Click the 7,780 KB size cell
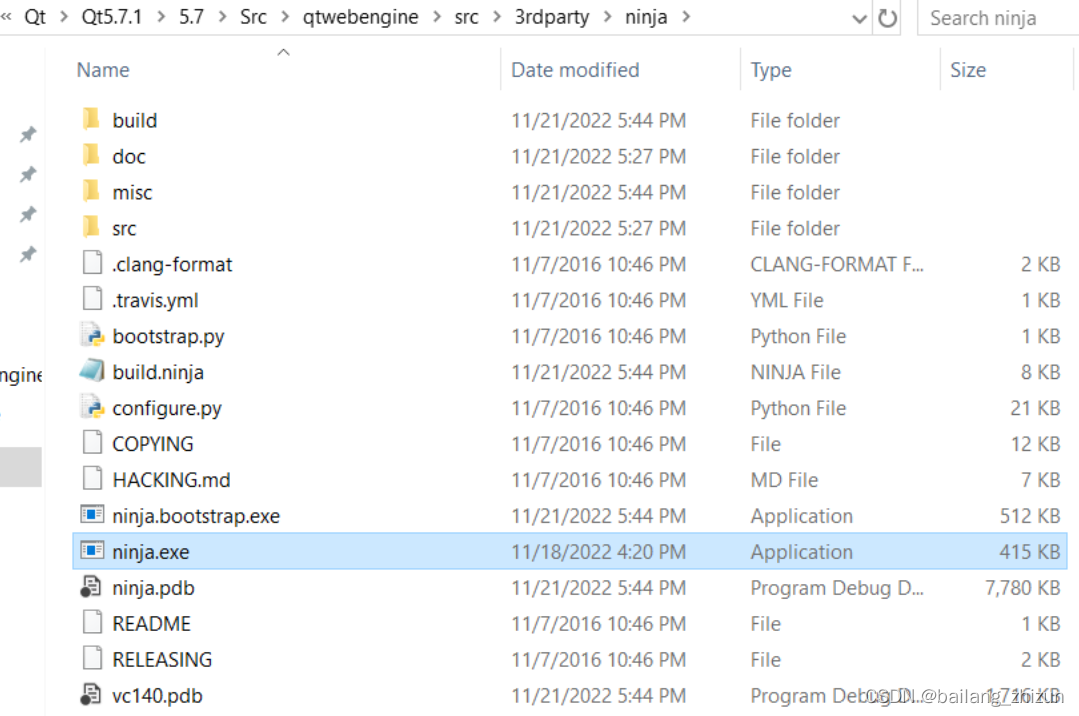Viewport: 1079px width, 716px height. (x=1023, y=587)
